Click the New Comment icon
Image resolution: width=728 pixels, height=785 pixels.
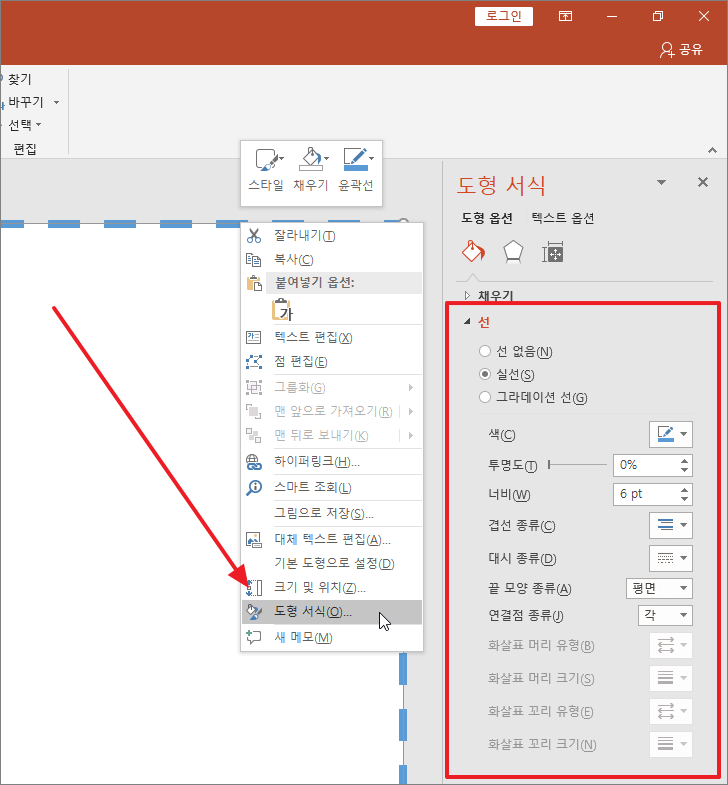tap(254, 637)
